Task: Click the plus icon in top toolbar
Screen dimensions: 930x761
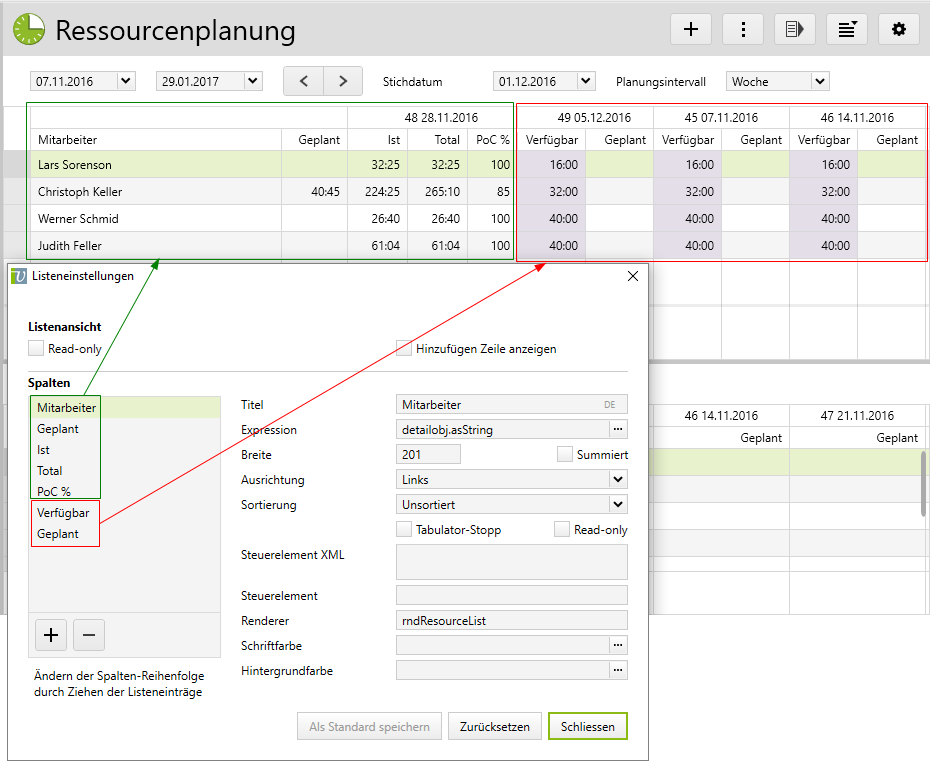Action: coord(690,29)
